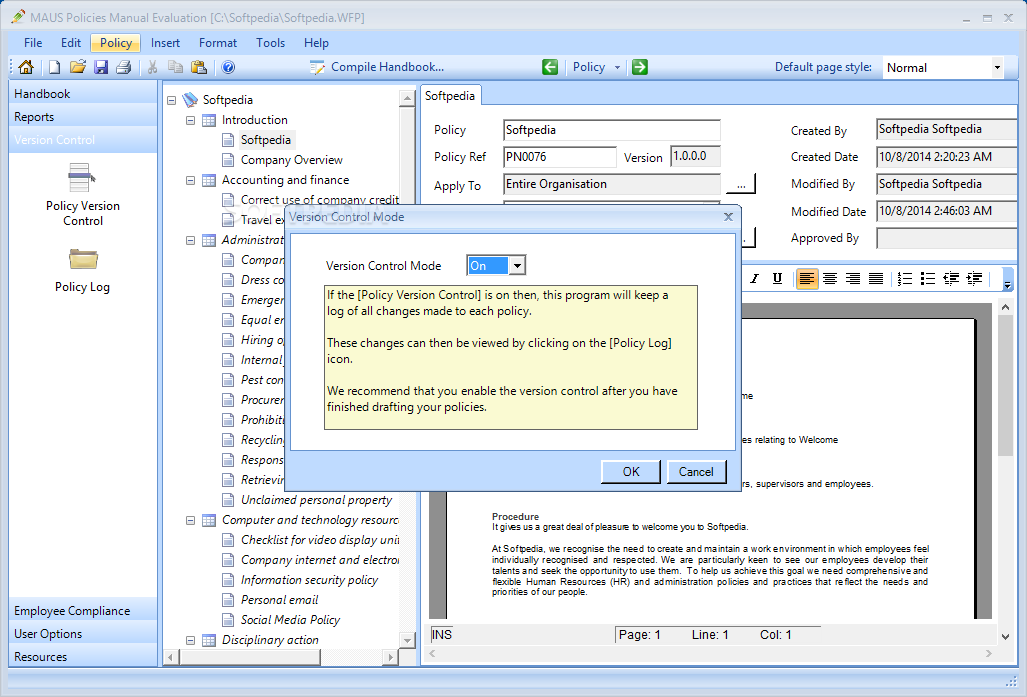Click the Softpedia root book icon in tree
Screen dimensions: 1027x697
[190, 100]
